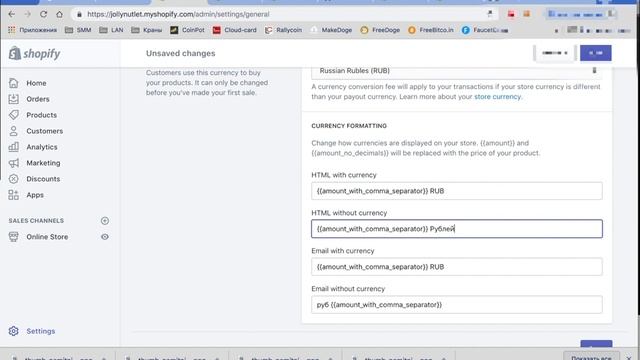Click the Settings gear icon

[13, 331]
